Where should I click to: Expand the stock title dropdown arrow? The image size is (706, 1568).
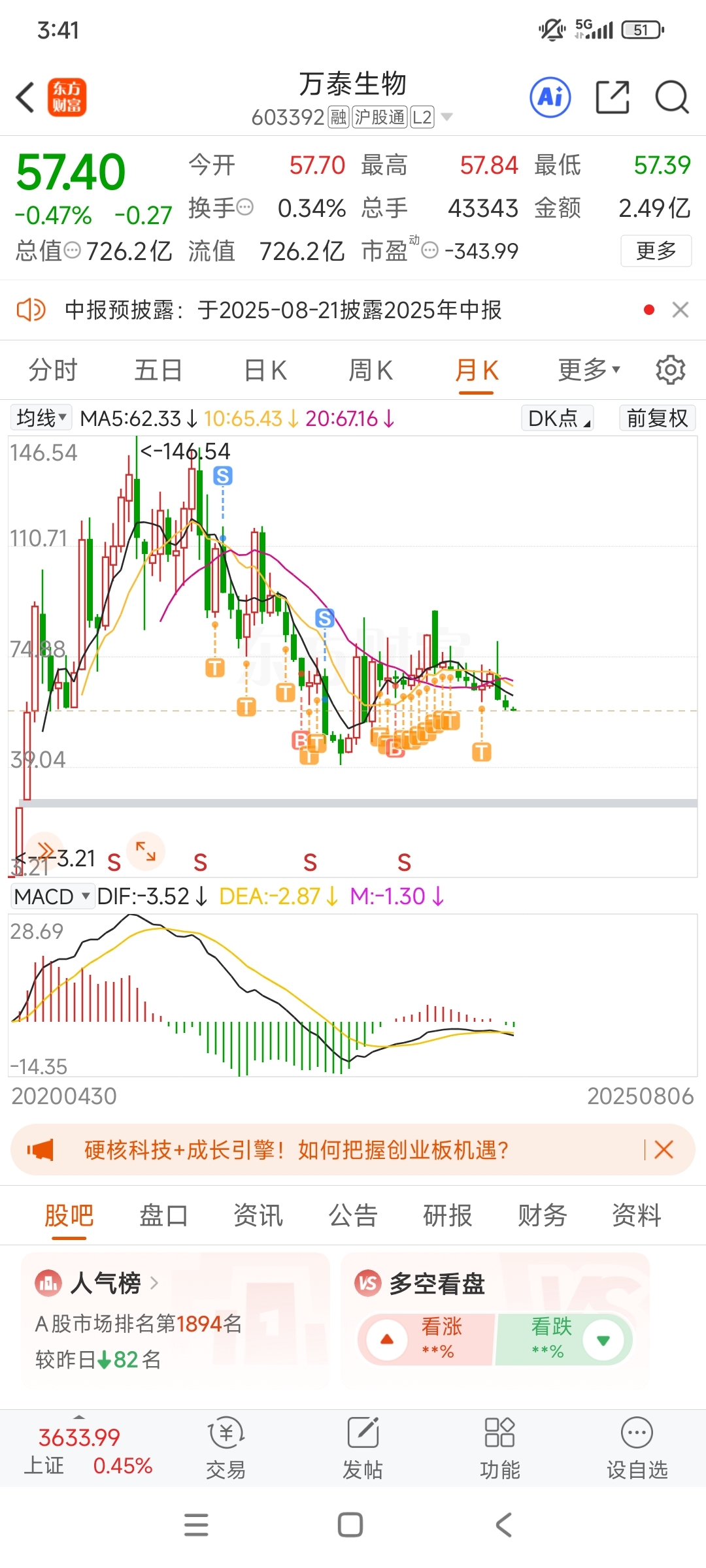pyautogui.click(x=447, y=118)
